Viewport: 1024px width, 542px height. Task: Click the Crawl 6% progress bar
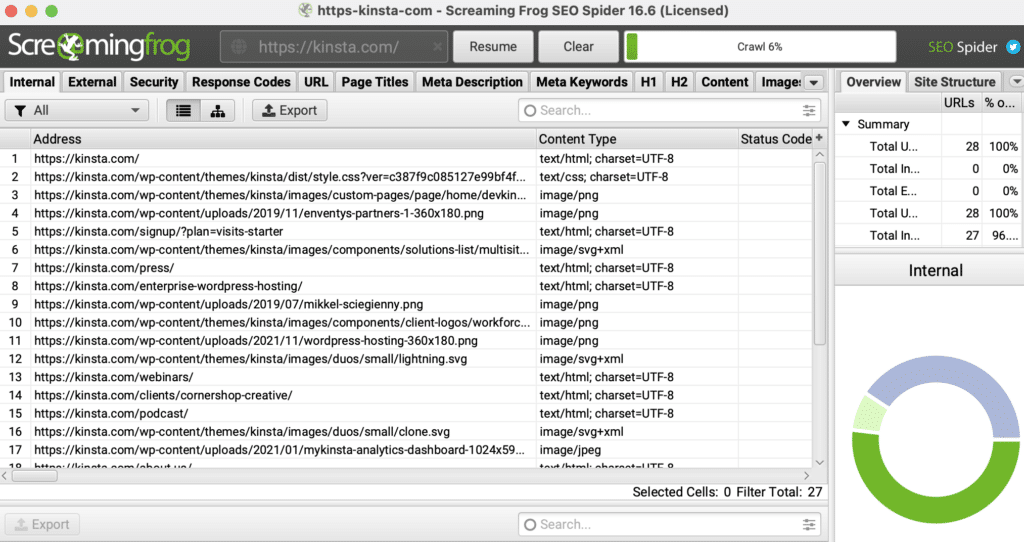760,46
